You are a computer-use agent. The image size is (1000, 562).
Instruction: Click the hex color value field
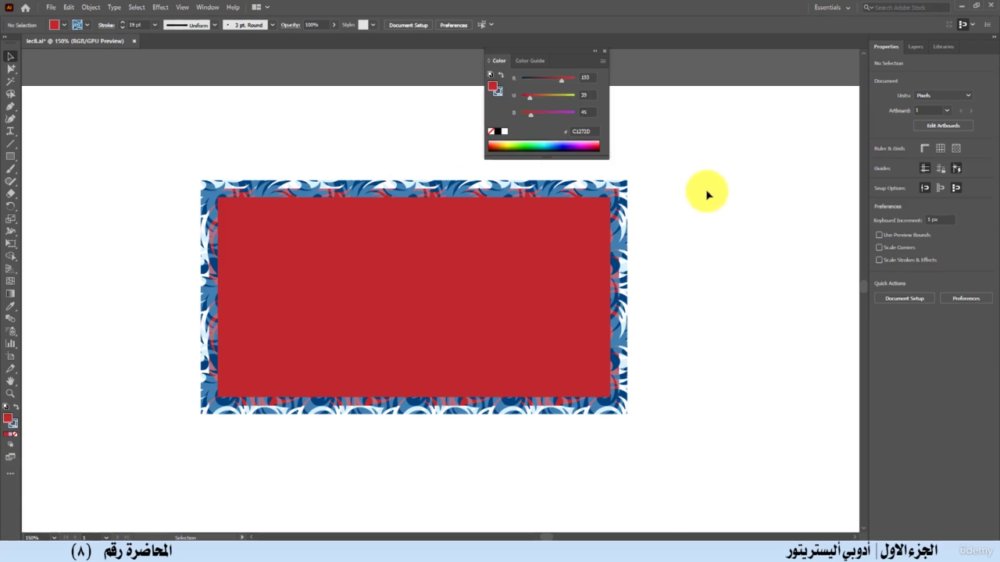tap(584, 131)
